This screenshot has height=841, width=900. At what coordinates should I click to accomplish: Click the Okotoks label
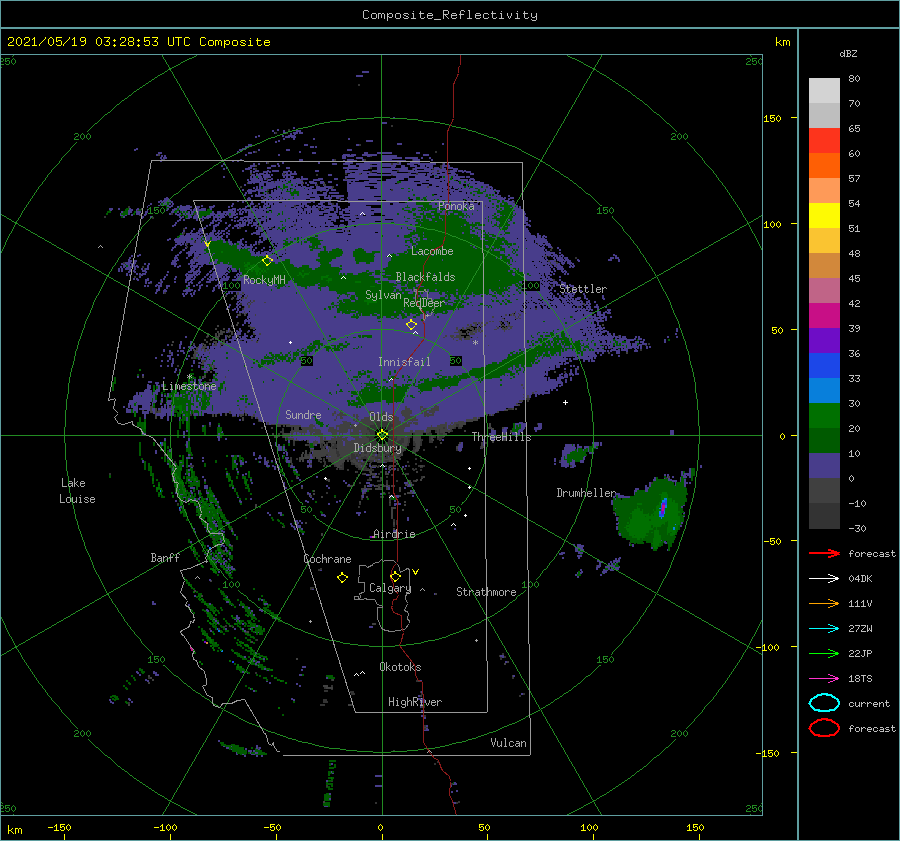pos(400,667)
